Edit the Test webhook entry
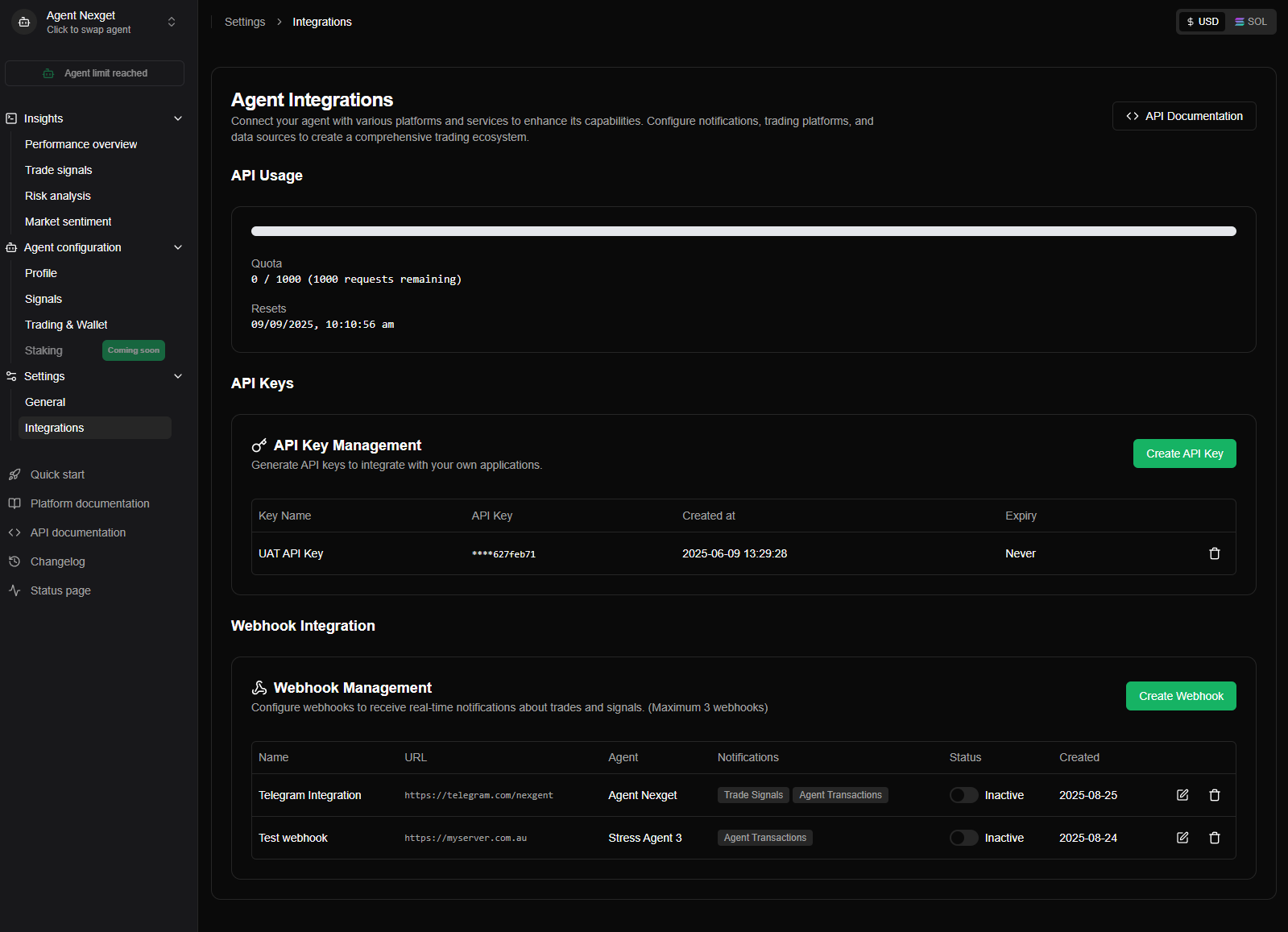 point(1182,838)
